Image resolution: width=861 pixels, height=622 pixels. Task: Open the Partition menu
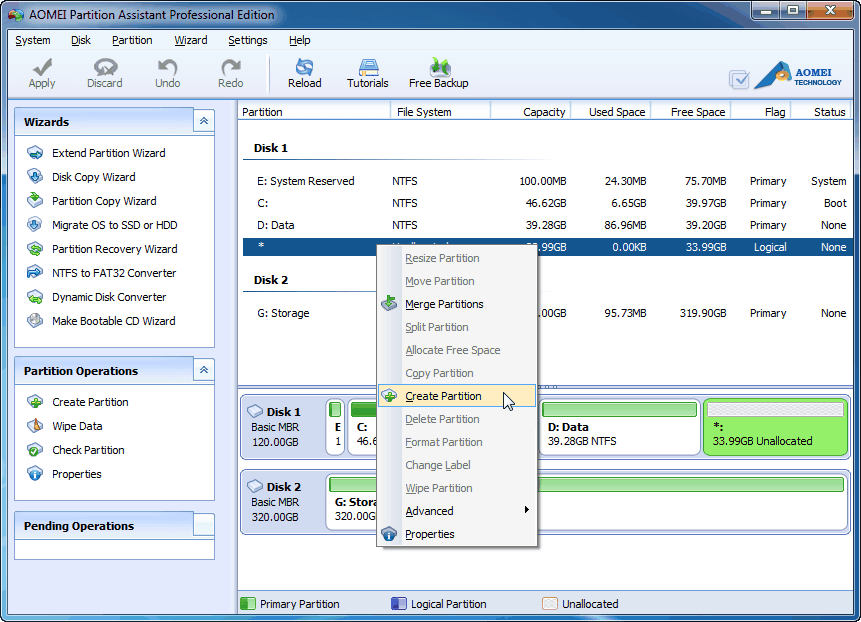132,40
